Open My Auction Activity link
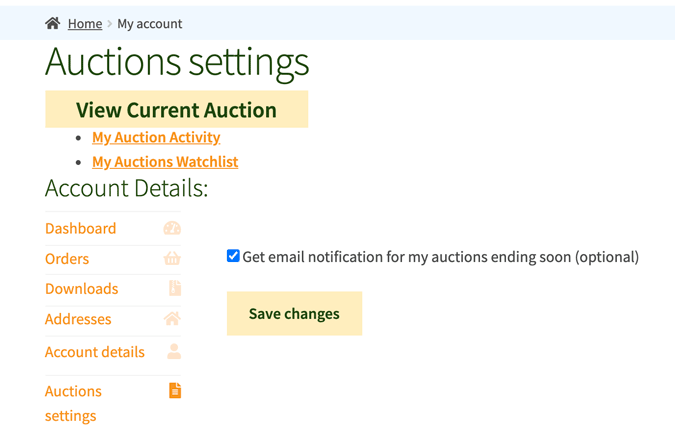Viewport: 675px width, 427px height. 156,137
